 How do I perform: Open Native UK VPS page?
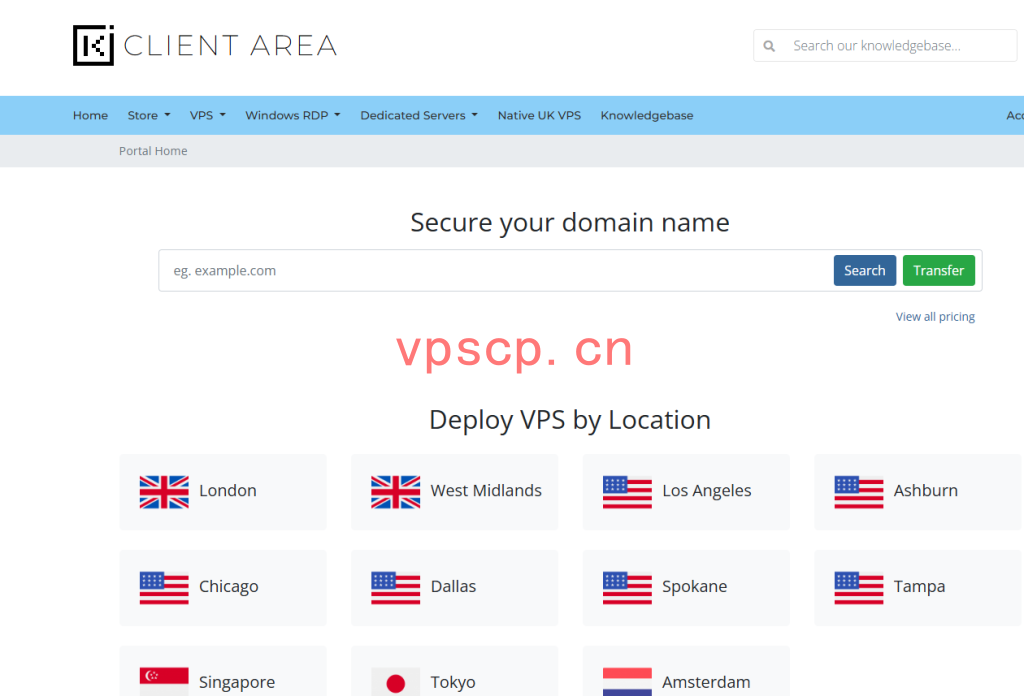539,116
